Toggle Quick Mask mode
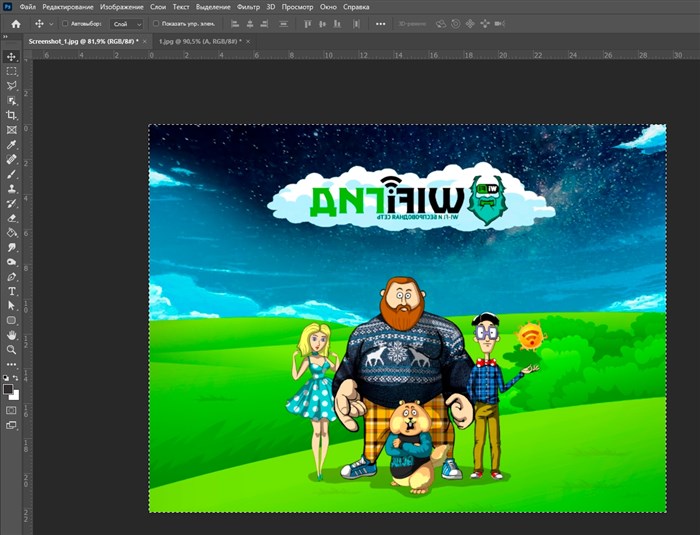 (x=12, y=410)
